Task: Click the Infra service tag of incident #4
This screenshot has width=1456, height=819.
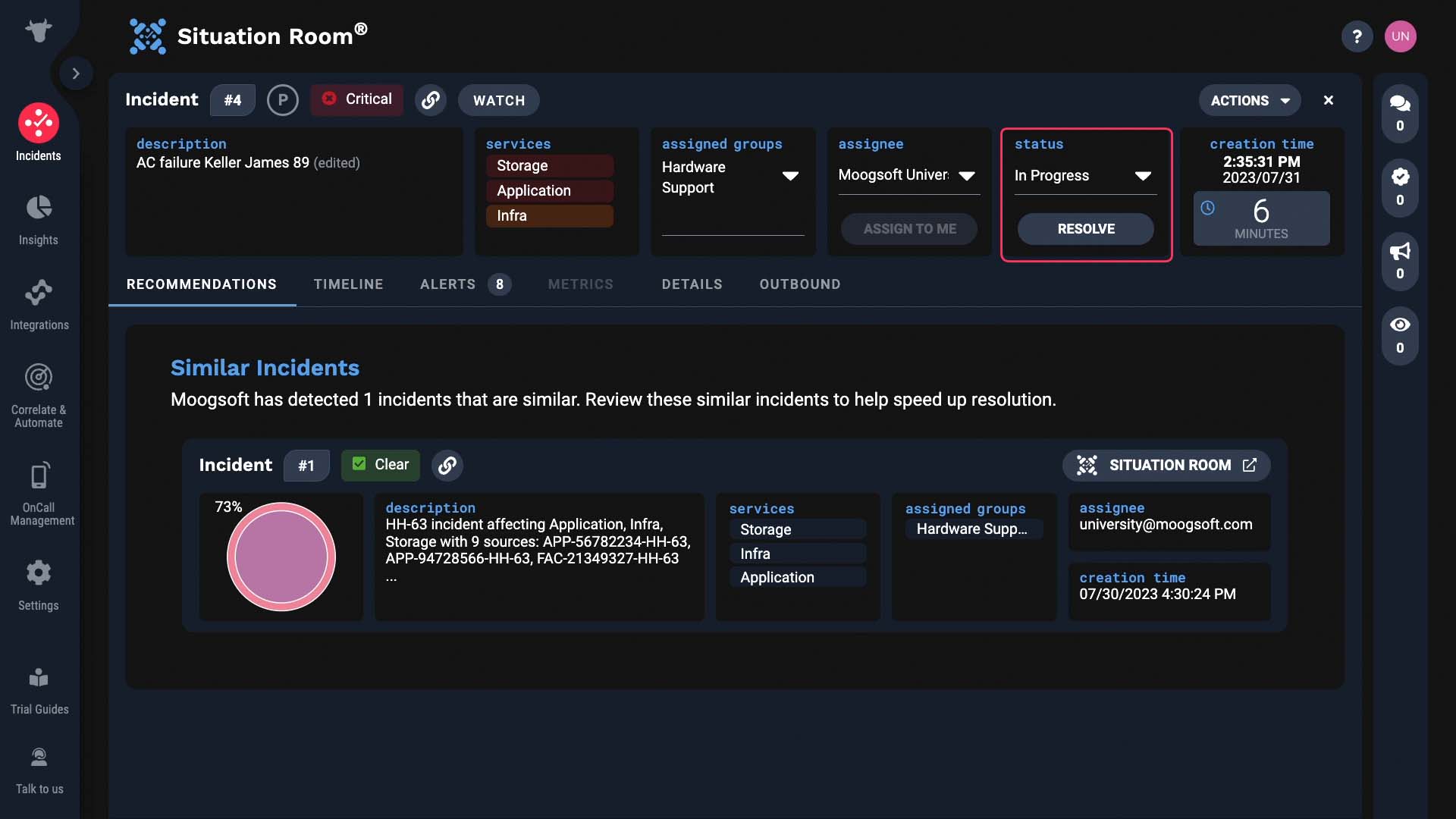Action: point(550,216)
